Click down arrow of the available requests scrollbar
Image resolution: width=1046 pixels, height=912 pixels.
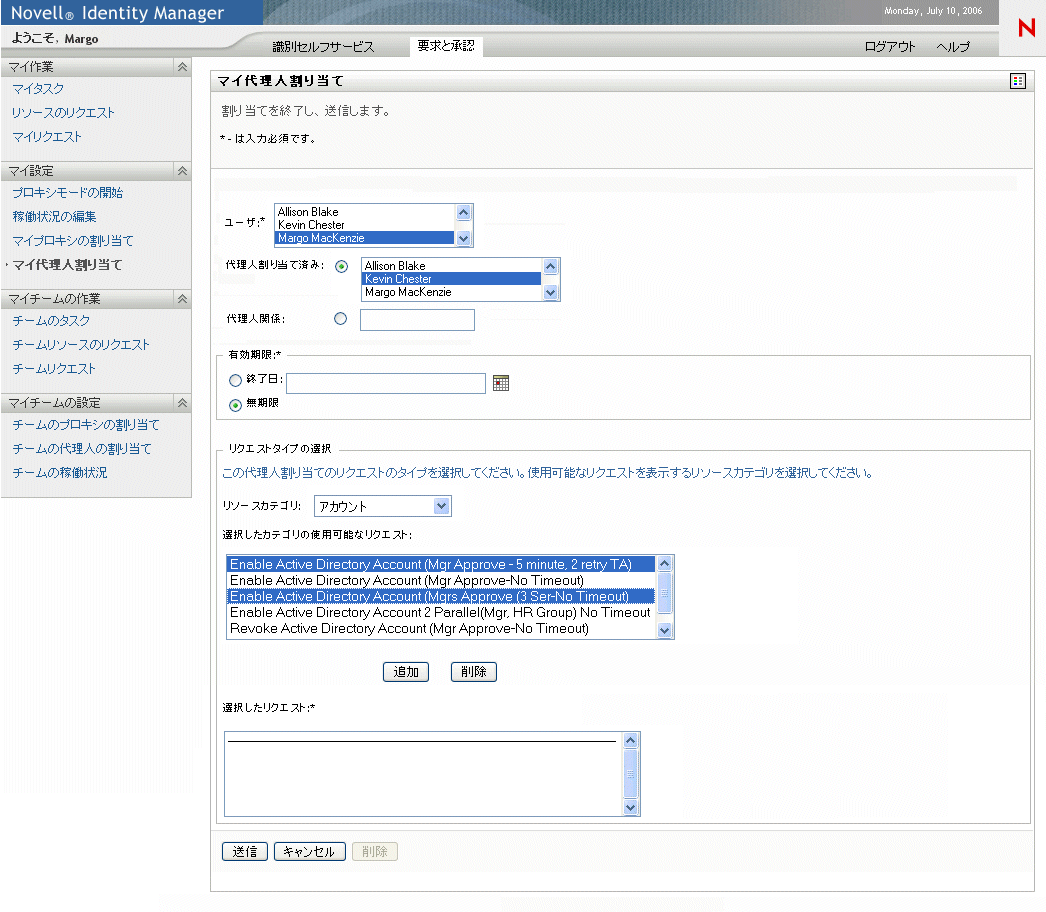[664, 630]
